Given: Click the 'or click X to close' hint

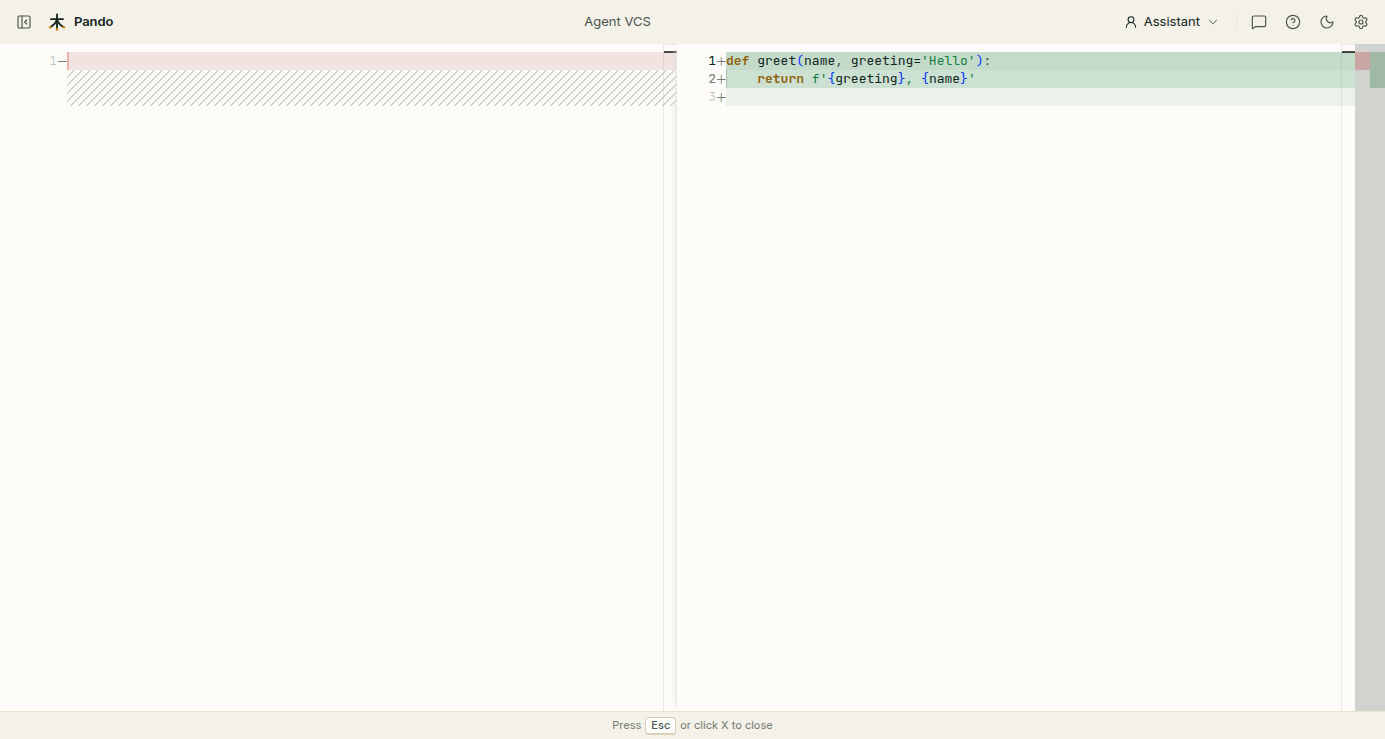Looking at the screenshot, I should click(x=726, y=725).
